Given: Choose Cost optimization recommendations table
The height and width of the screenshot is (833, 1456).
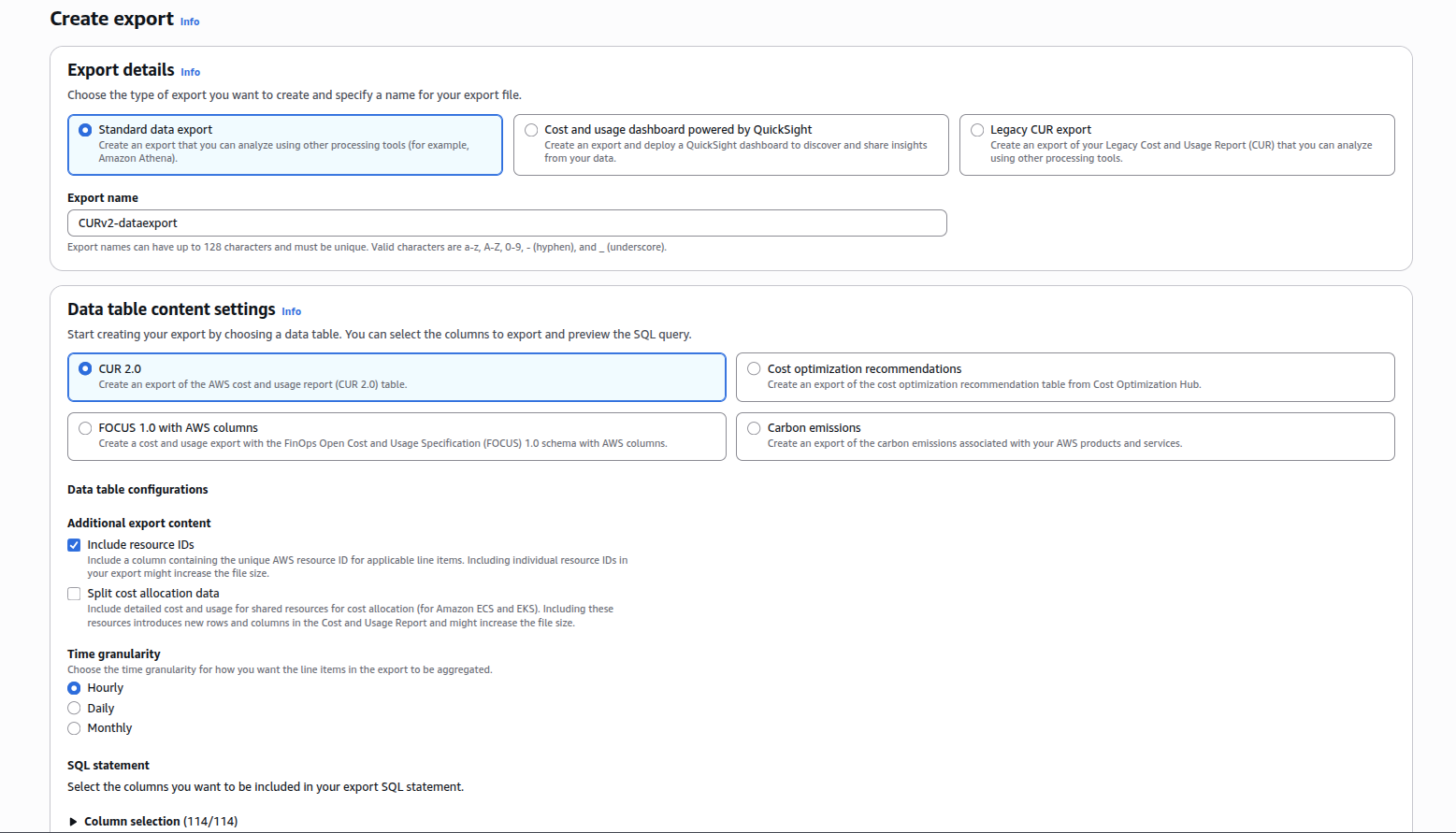Looking at the screenshot, I should [754, 368].
